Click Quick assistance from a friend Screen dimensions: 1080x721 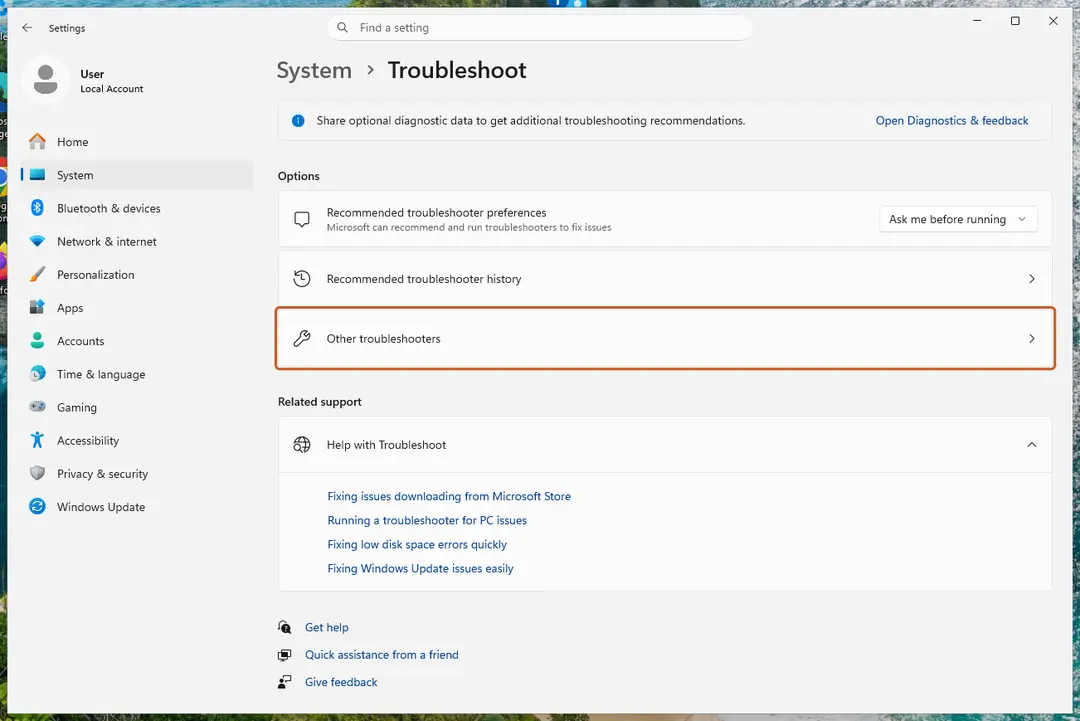pyautogui.click(x=382, y=655)
